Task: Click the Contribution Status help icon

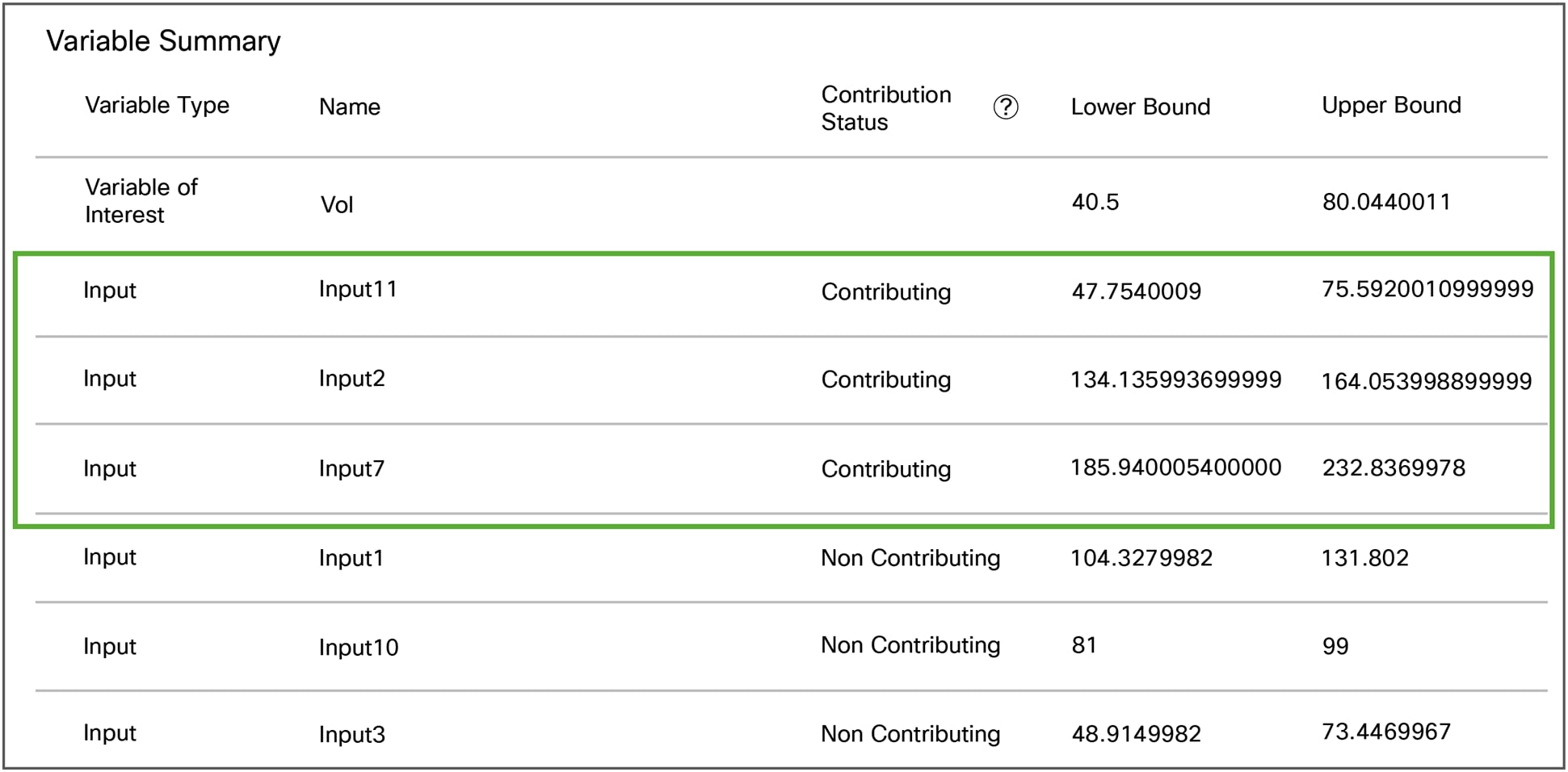Action: click(1005, 107)
